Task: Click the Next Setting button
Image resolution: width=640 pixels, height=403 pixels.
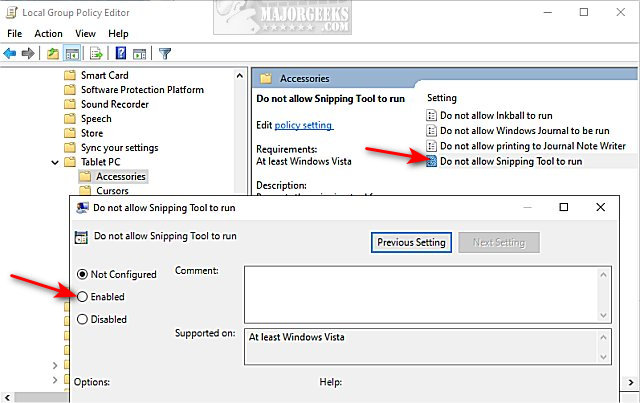Action: point(499,243)
